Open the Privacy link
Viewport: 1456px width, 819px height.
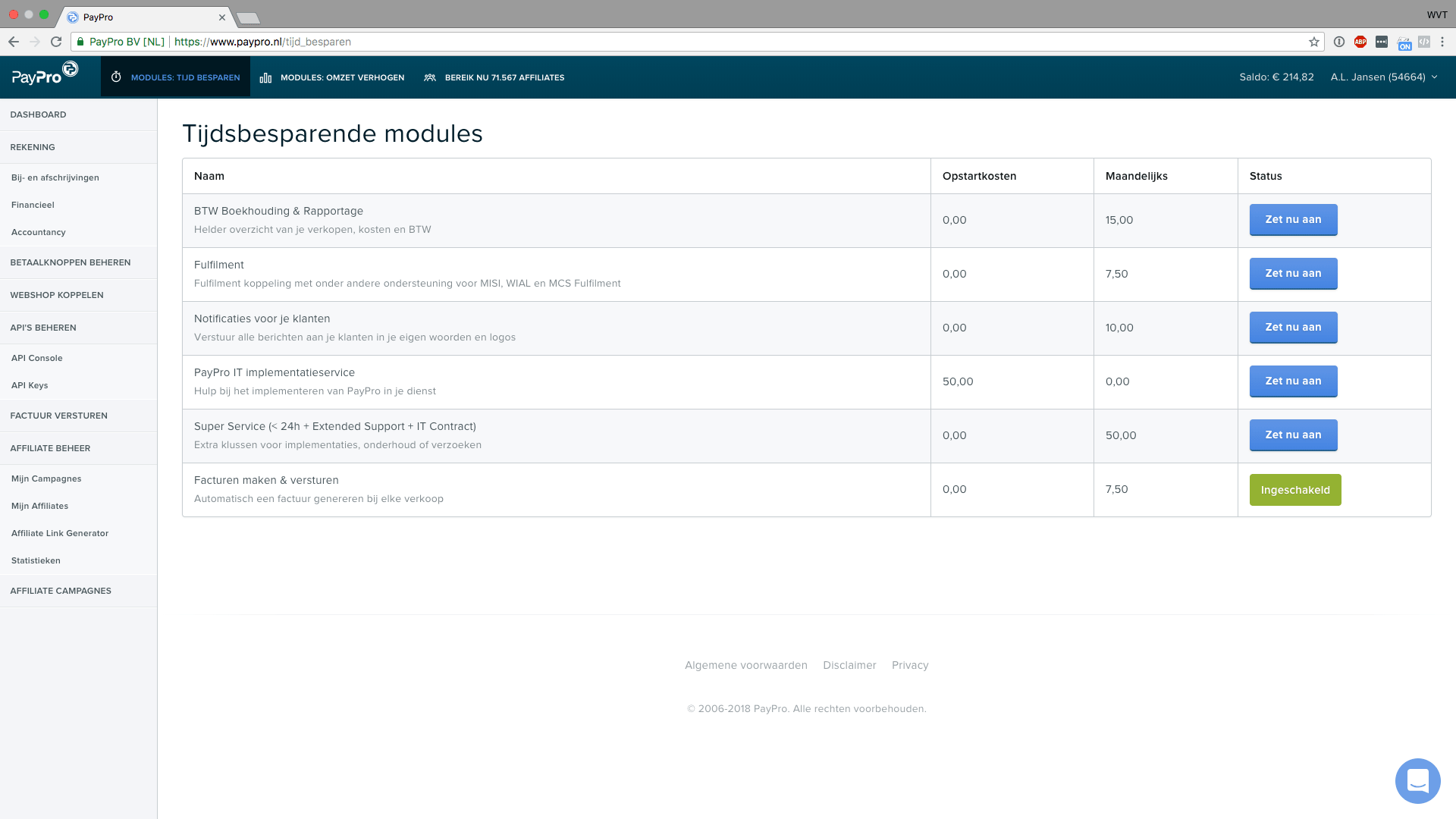[910, 665]
